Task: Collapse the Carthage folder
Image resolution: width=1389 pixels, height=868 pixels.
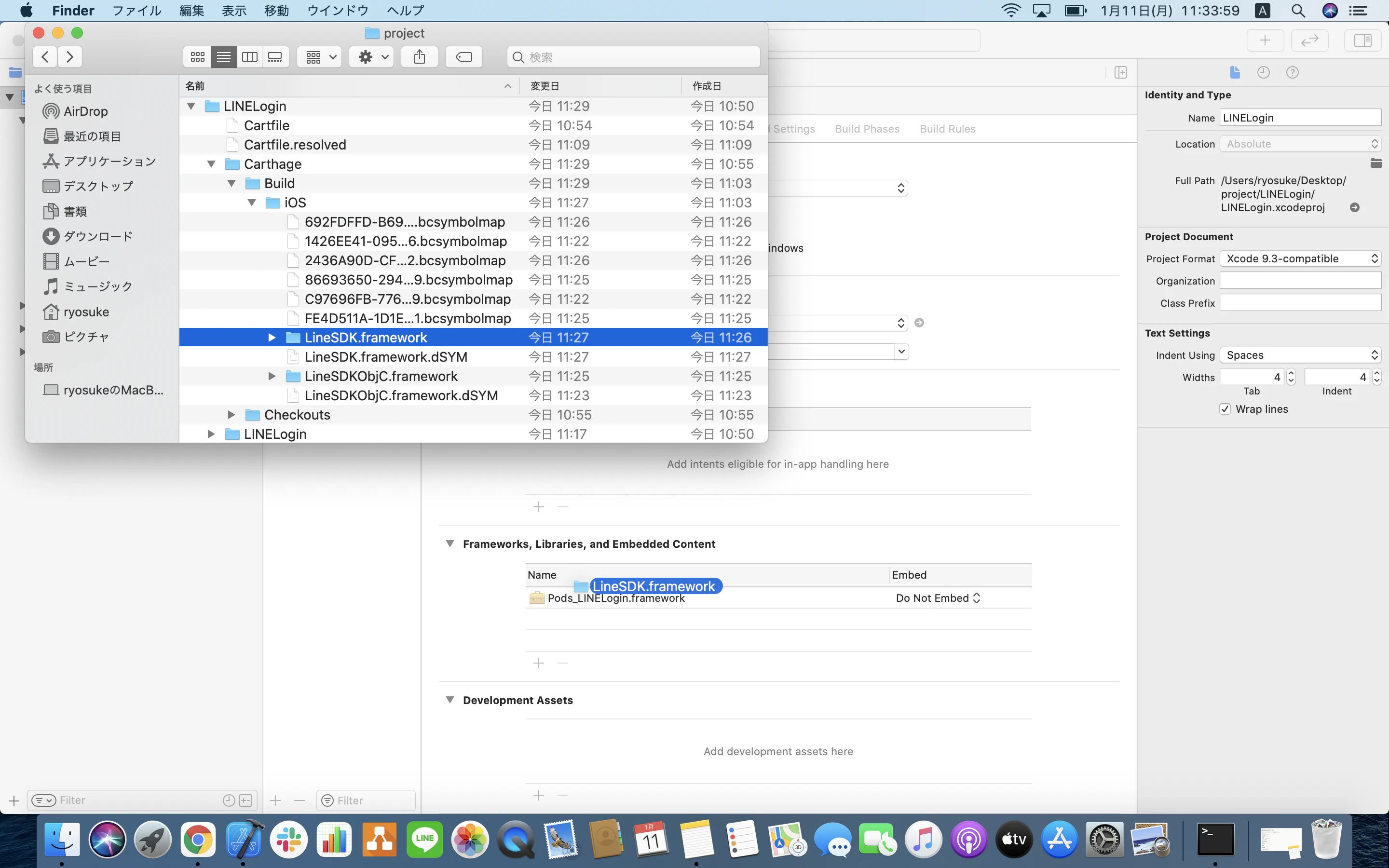Action: pos(211,164)
